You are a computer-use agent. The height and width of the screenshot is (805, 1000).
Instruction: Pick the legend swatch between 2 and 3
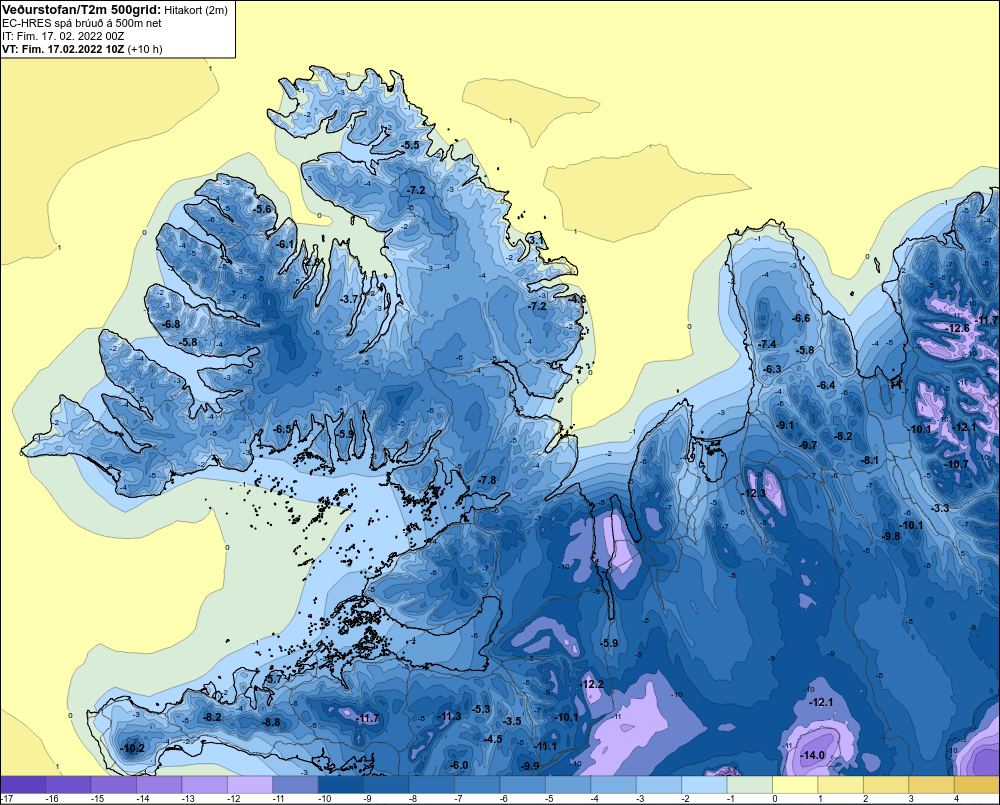click(886, 785)
